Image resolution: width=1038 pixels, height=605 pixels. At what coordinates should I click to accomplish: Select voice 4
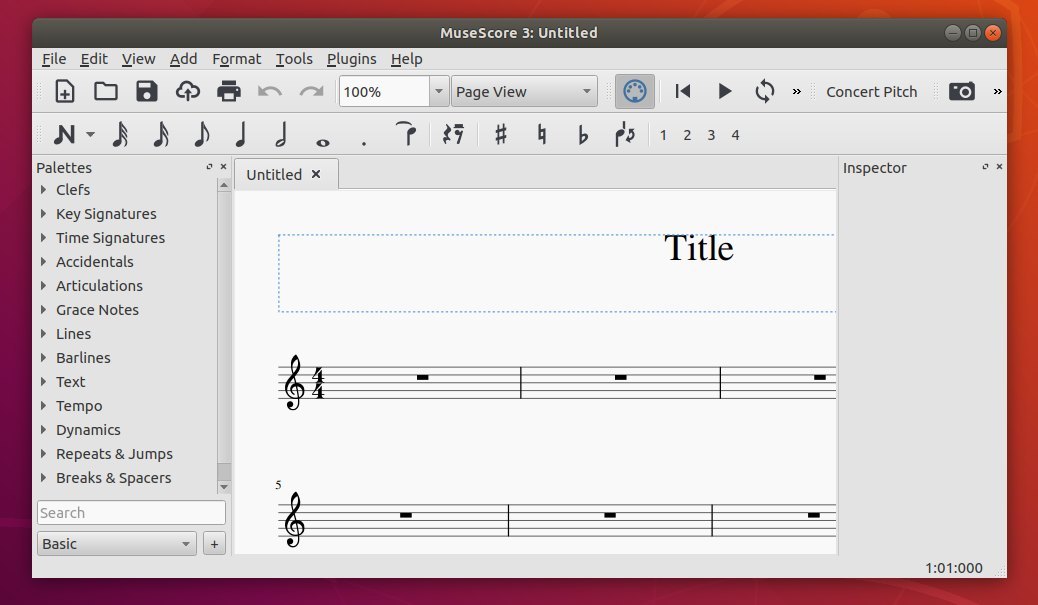(x=735, y=135)
